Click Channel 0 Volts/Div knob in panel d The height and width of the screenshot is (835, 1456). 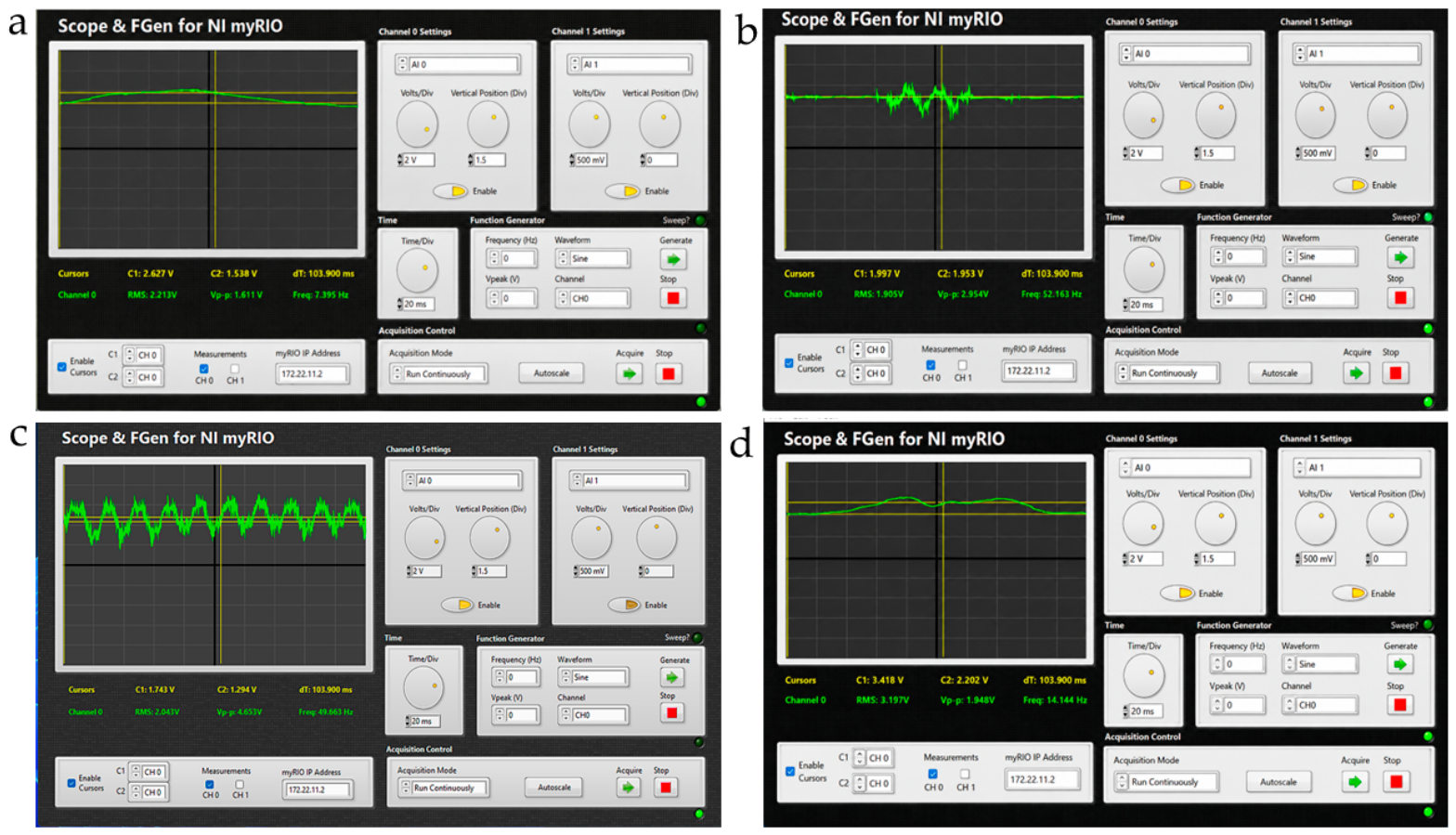1143,524
